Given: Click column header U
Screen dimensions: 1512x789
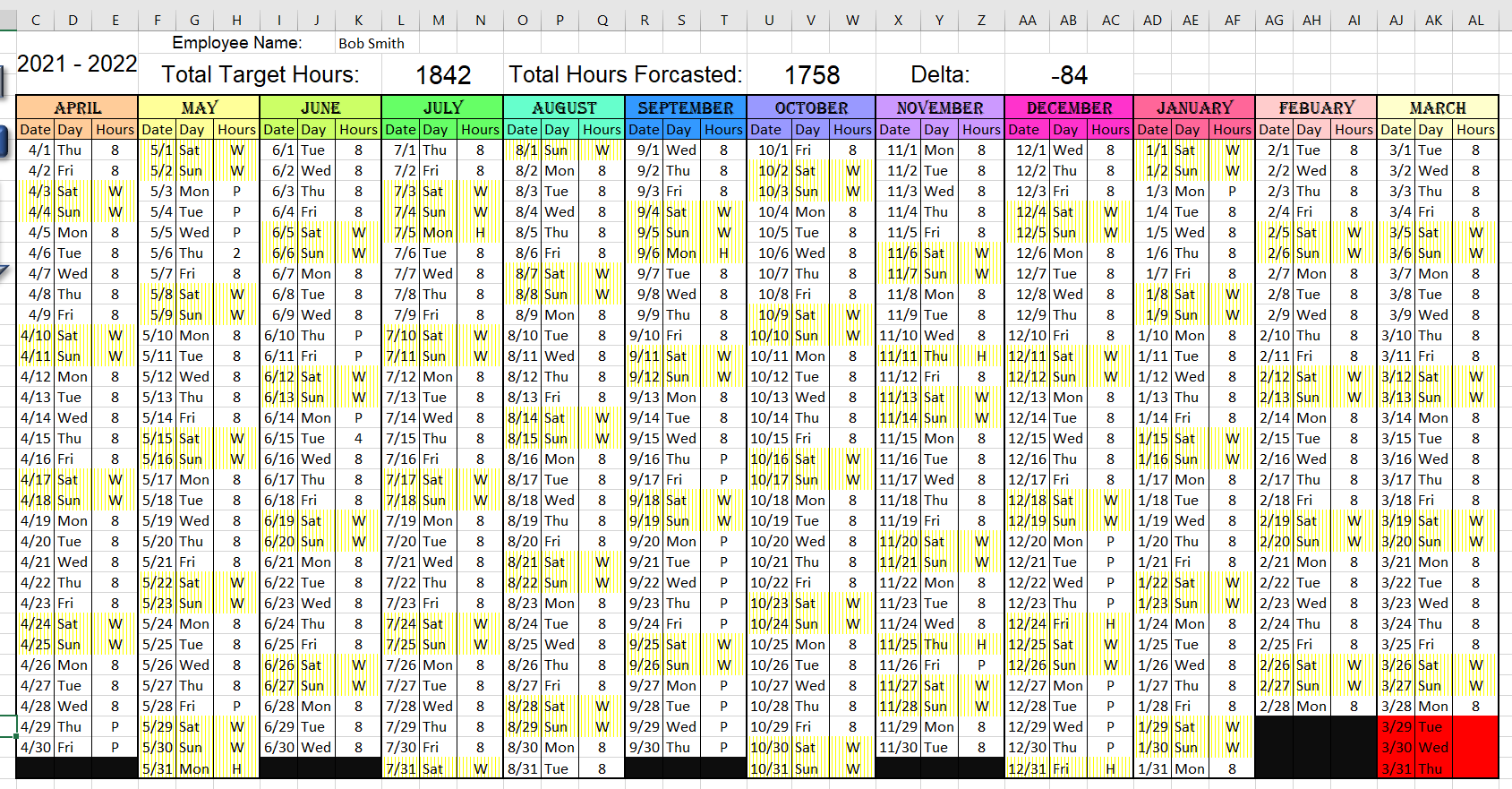Looking at the screenshot, I should (768, 20).
